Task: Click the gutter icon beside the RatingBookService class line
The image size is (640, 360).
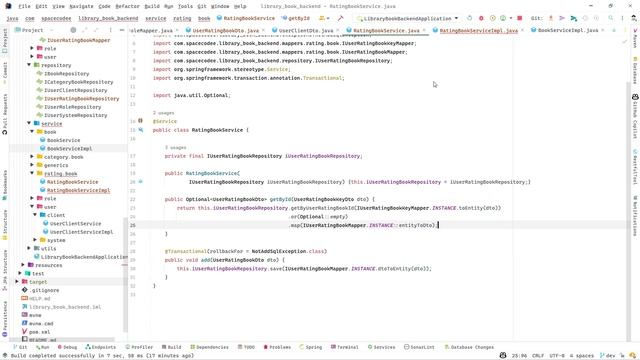Action: pyautogui.click(x=140, y=130)
